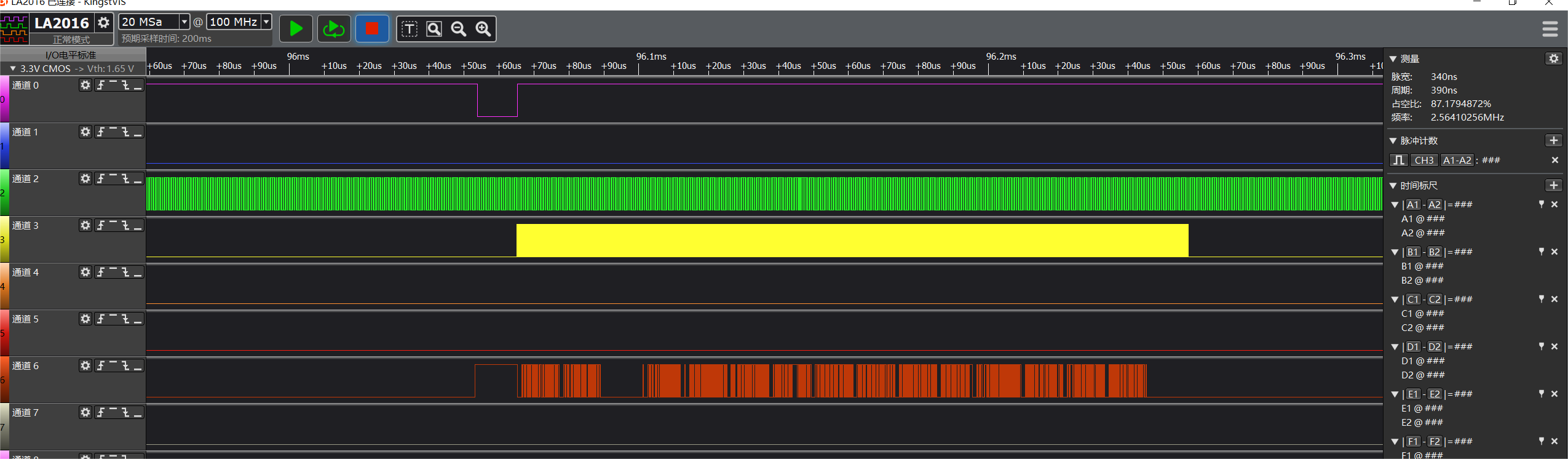Click the 2.56410256MHz frequency value

[1467, 117]
